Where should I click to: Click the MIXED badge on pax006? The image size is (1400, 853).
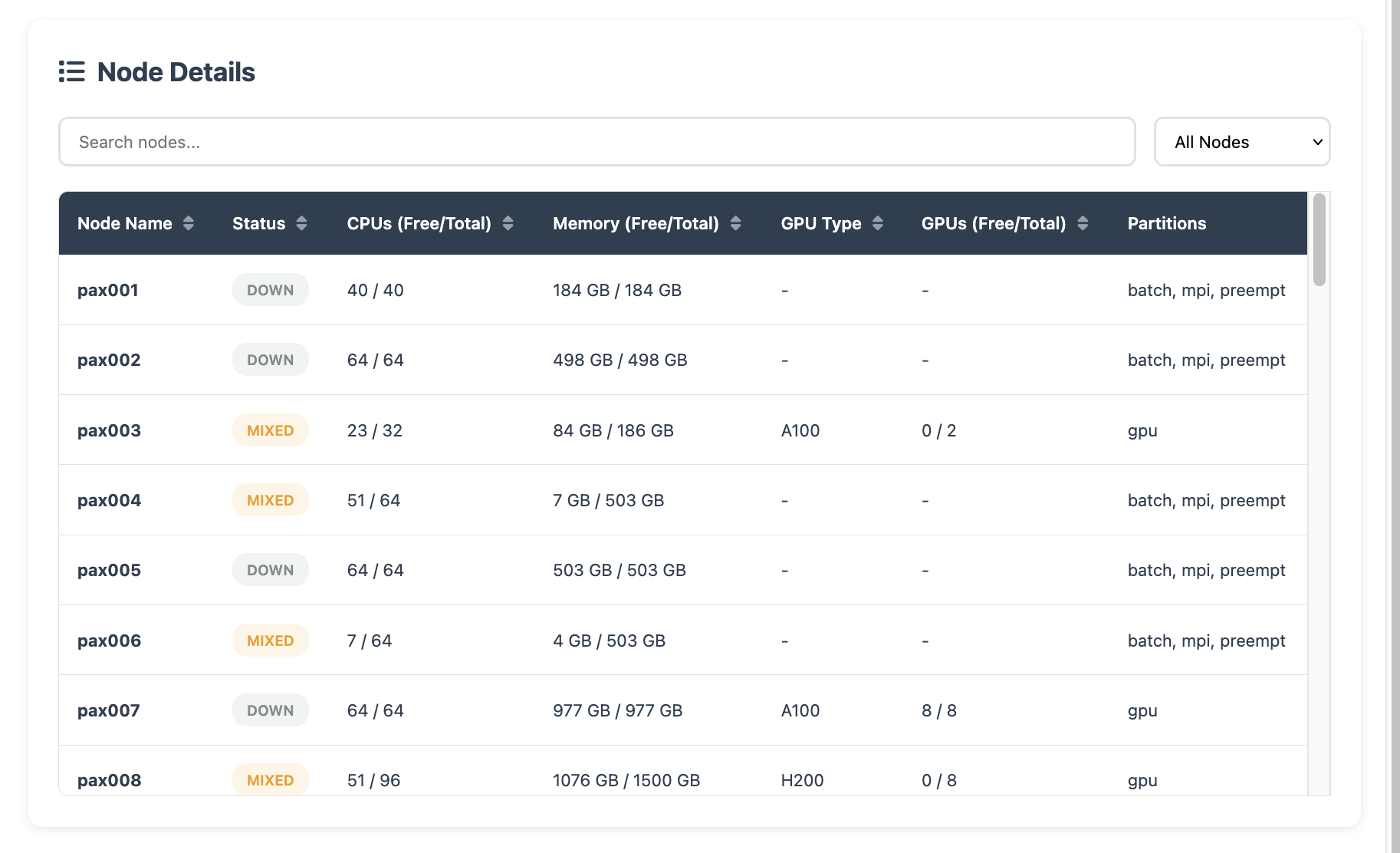point(270,641)
